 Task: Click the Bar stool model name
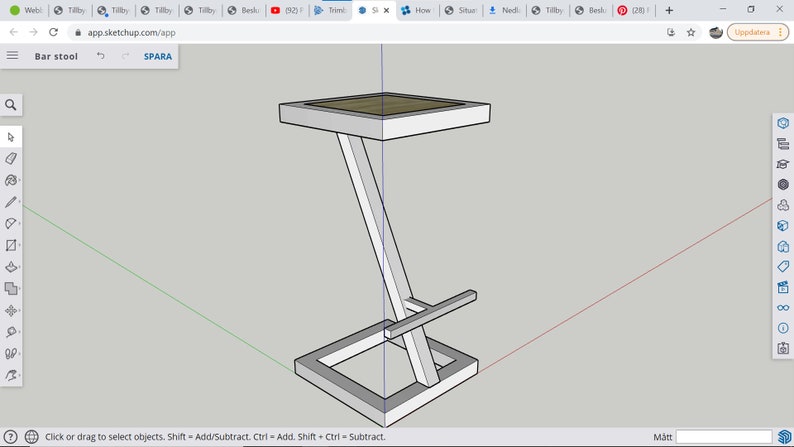(56, 56)
